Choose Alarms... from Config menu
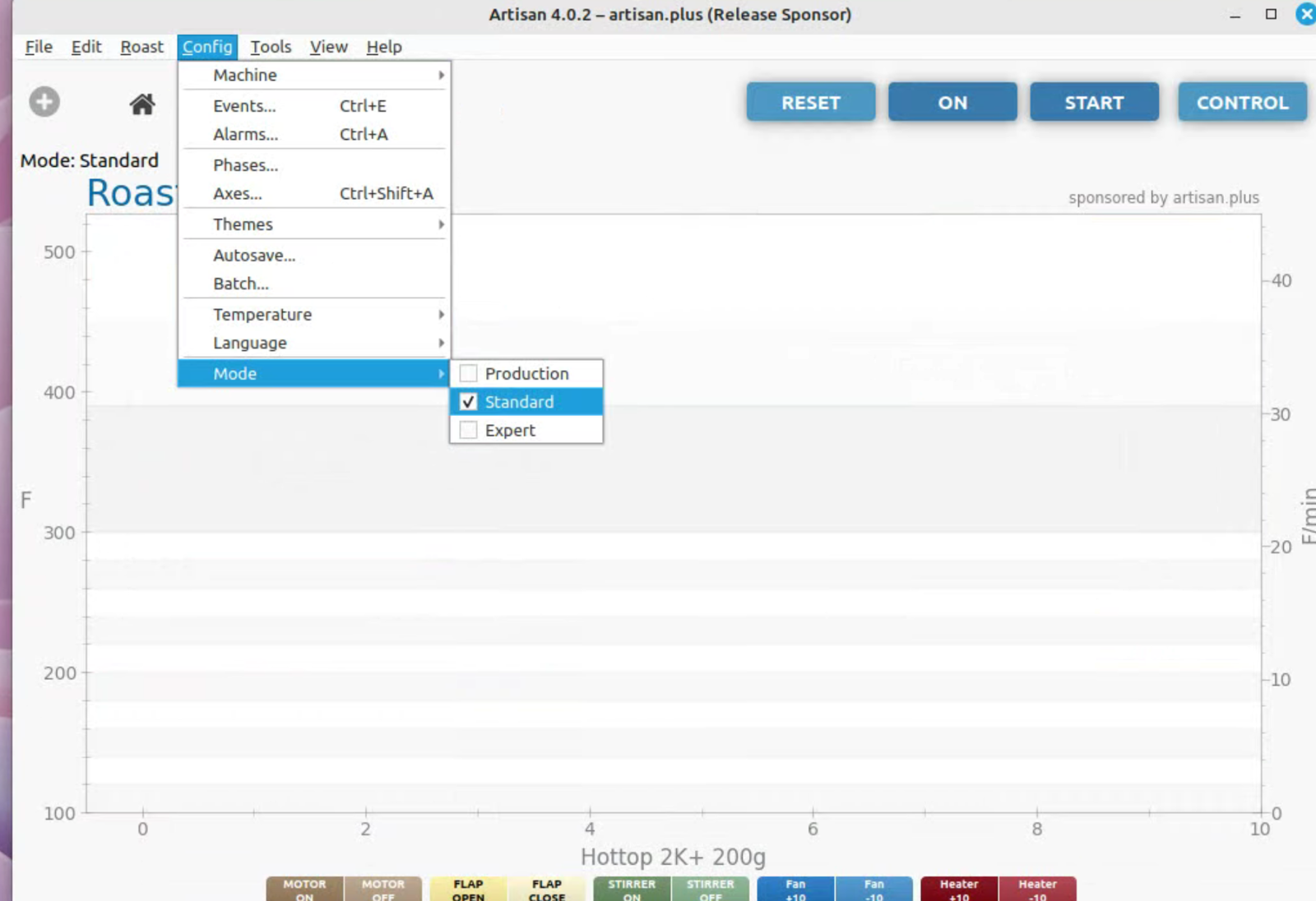The width and height of the screenshot is (1316, 901). click(x=247, y=135)
